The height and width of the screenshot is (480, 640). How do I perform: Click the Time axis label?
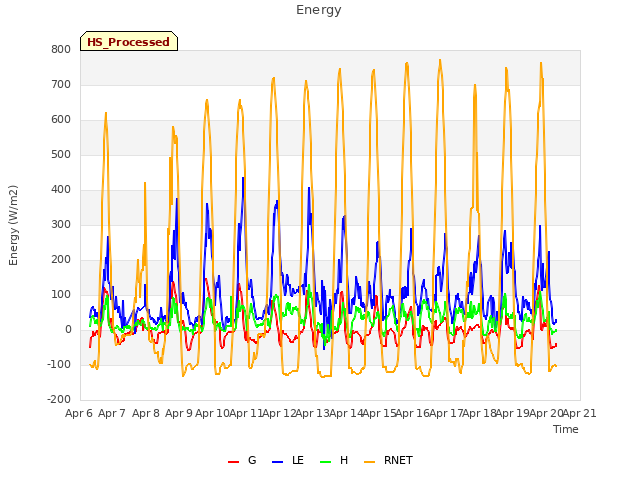point(566,429)
